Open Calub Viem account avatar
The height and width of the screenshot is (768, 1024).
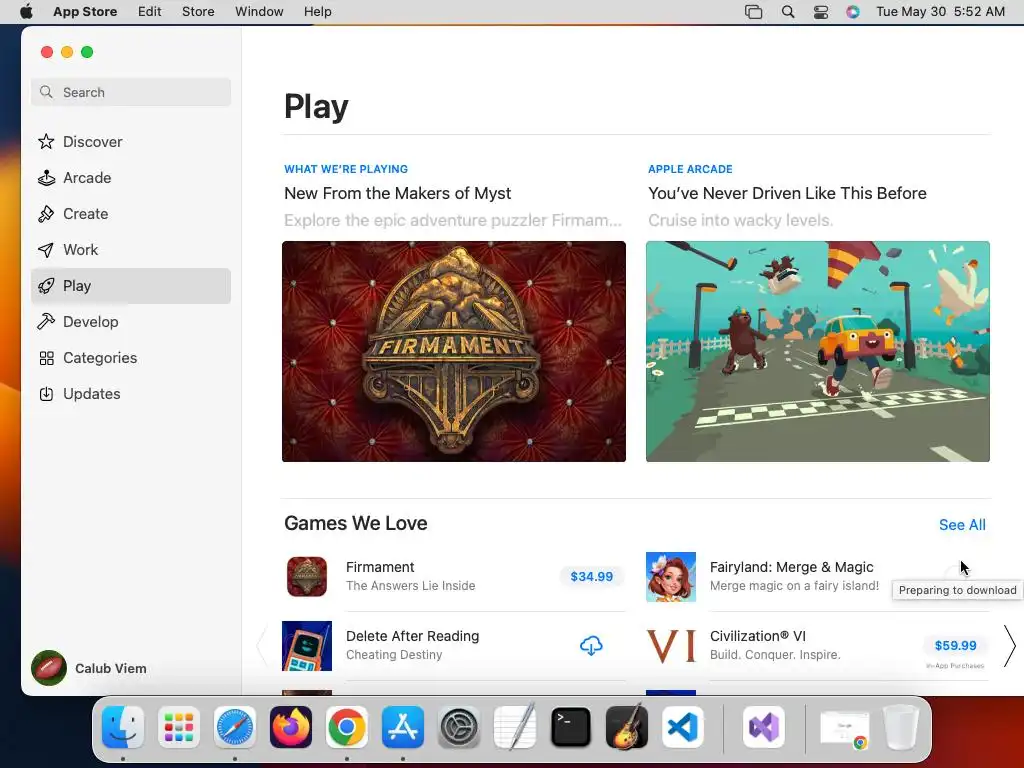tap(49, 668)
